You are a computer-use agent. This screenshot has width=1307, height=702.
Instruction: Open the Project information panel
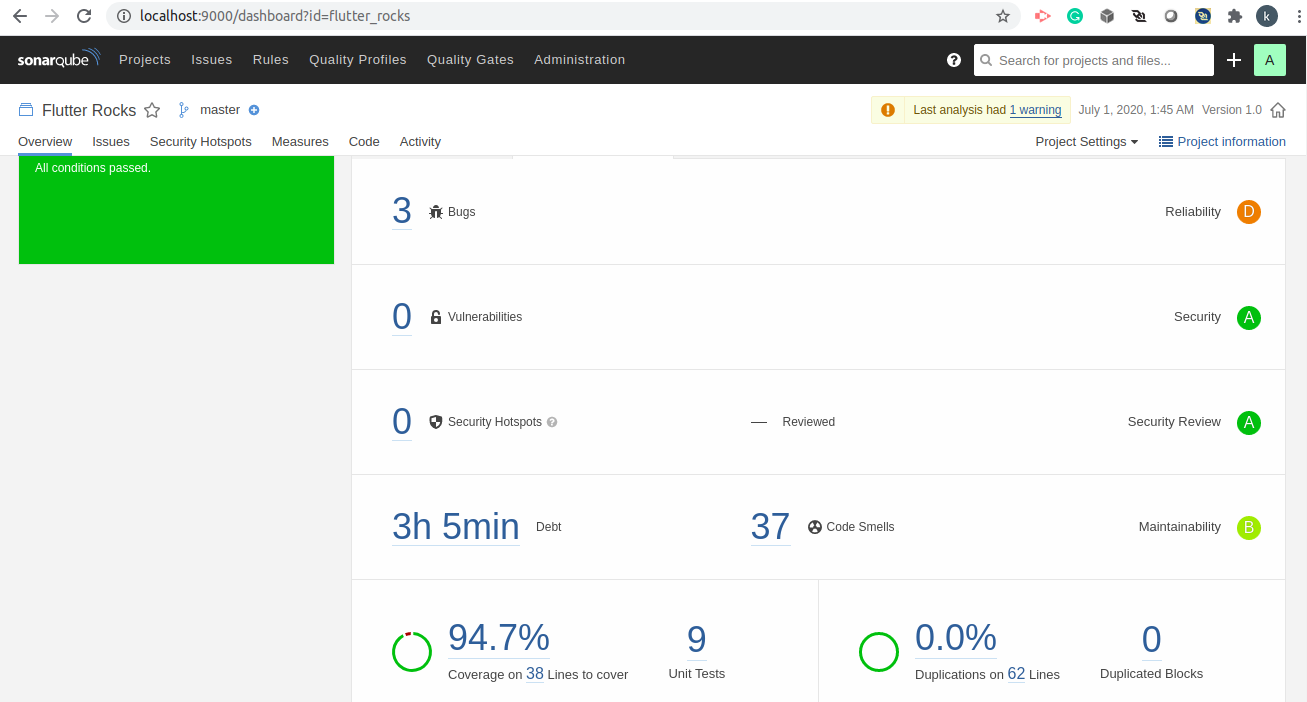(1221, 141)
